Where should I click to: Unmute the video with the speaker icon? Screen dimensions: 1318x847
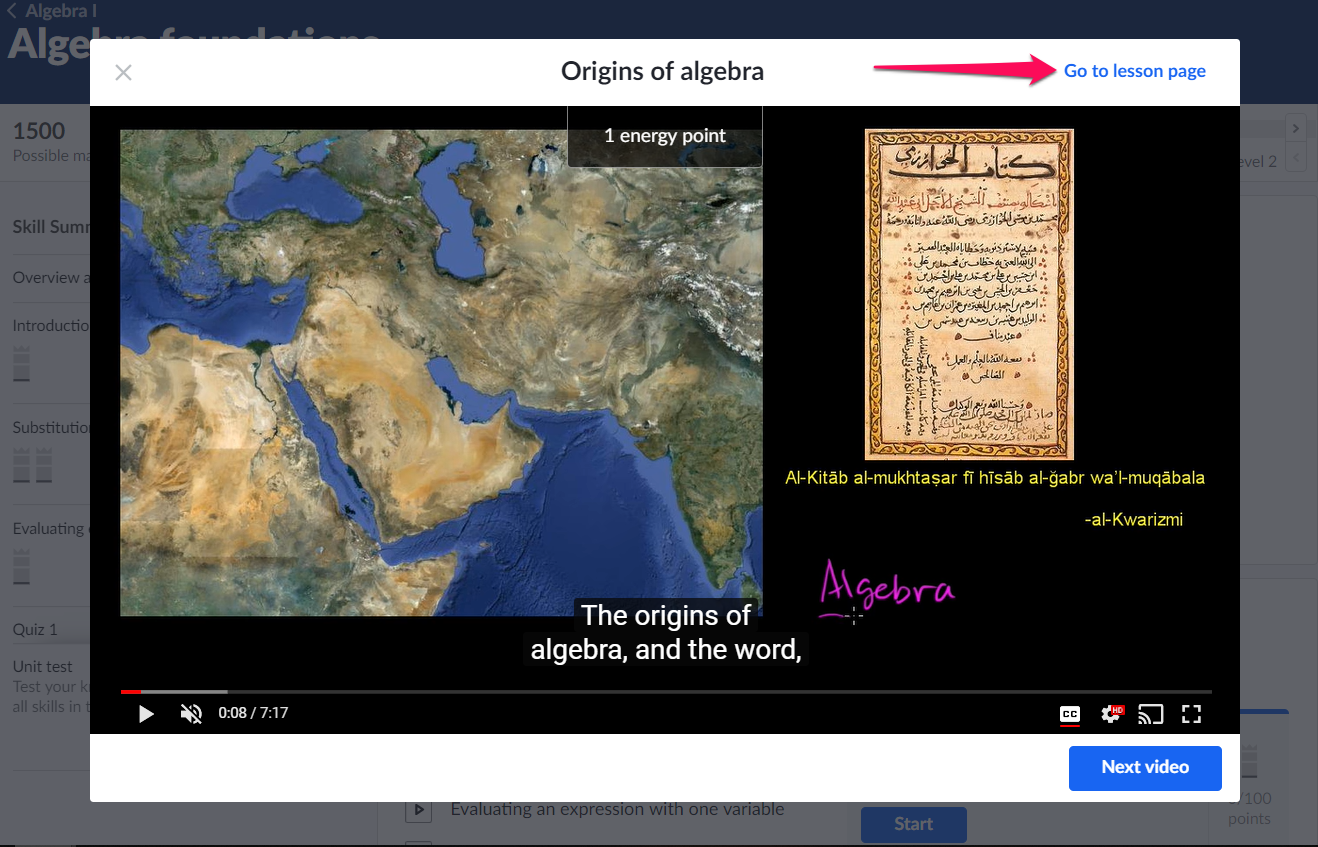(191, 714)
